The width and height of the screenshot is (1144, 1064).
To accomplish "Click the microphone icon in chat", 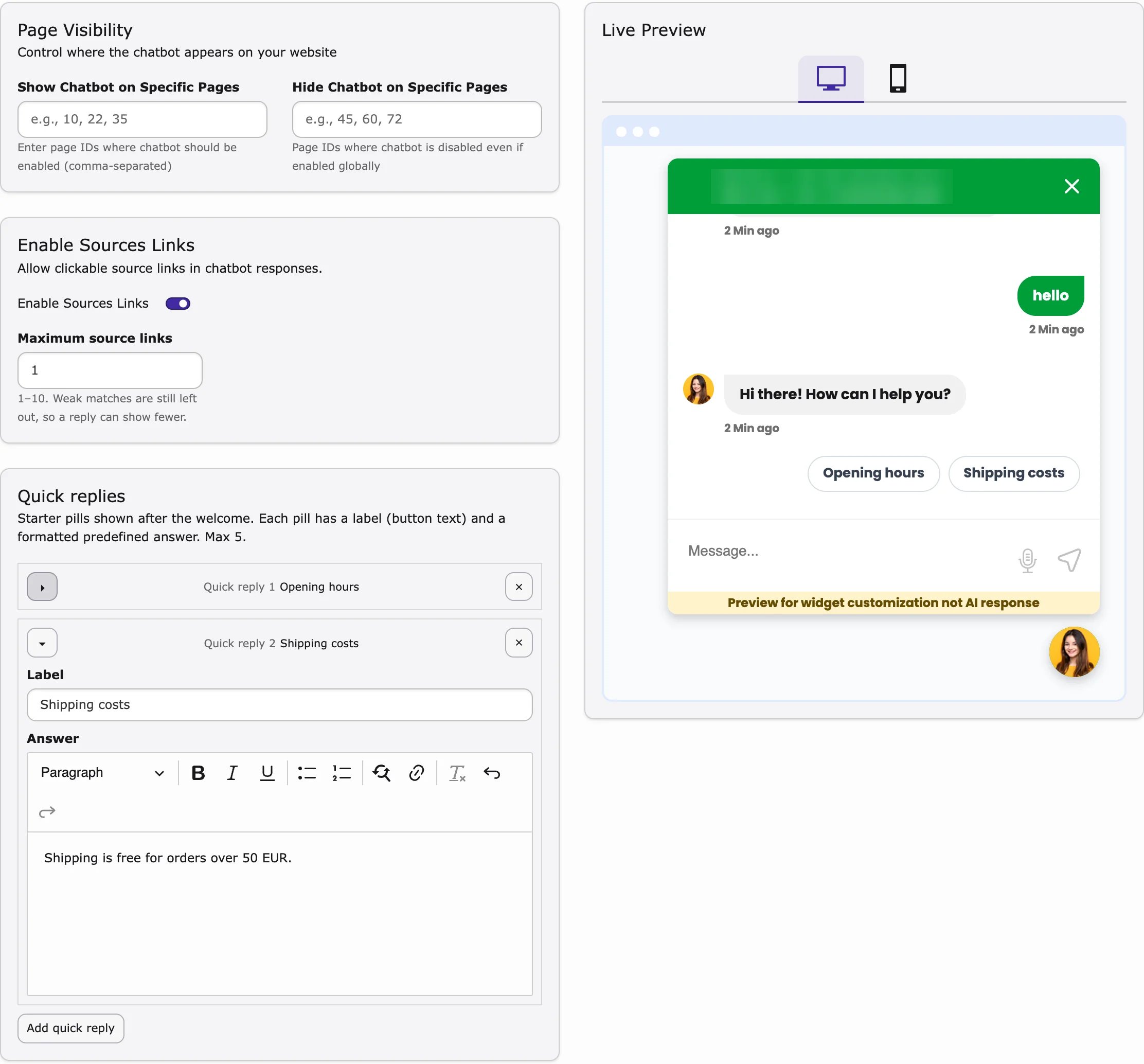I will (1027, 560).
